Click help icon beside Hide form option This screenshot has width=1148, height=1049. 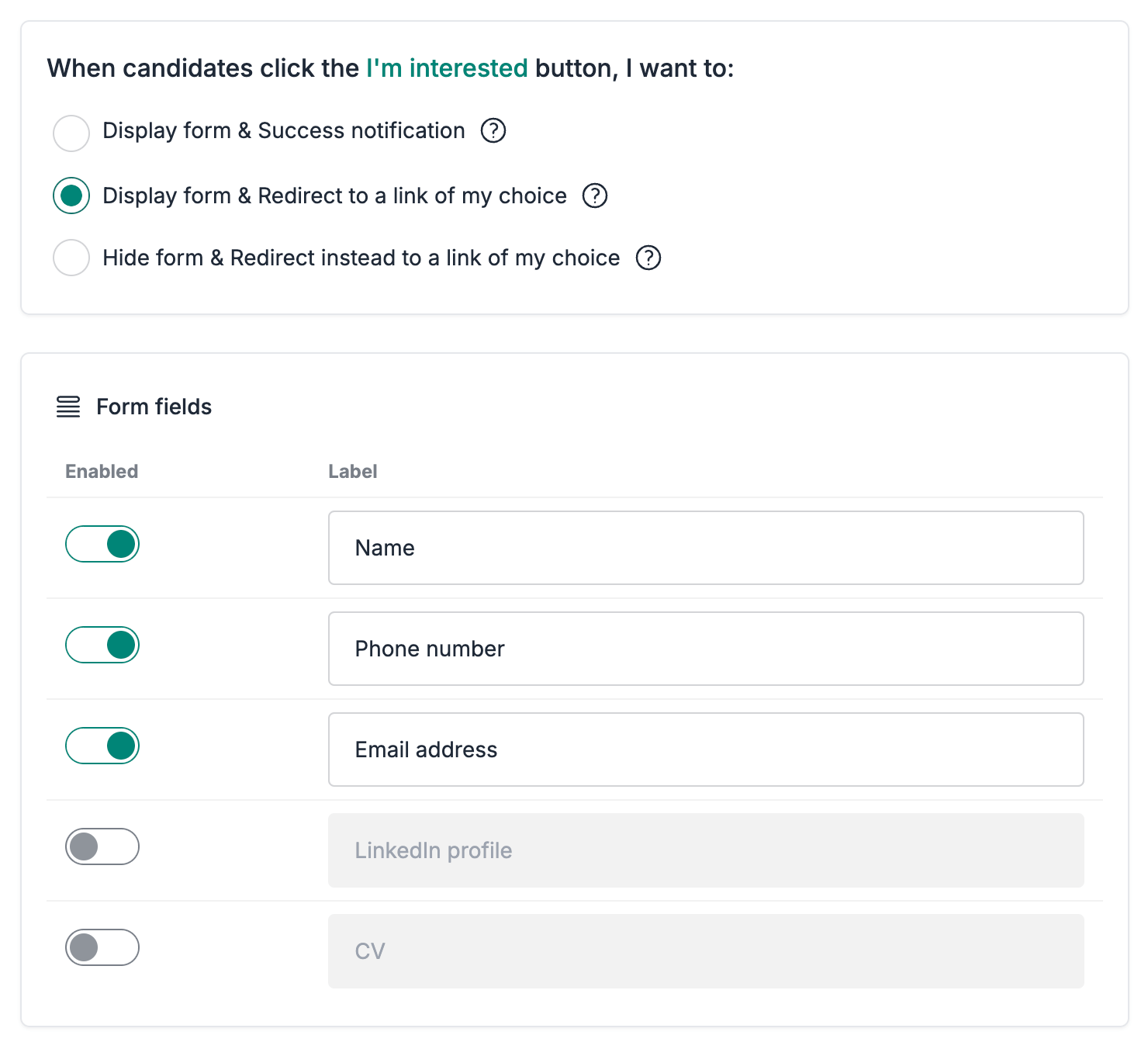[648, 258]
